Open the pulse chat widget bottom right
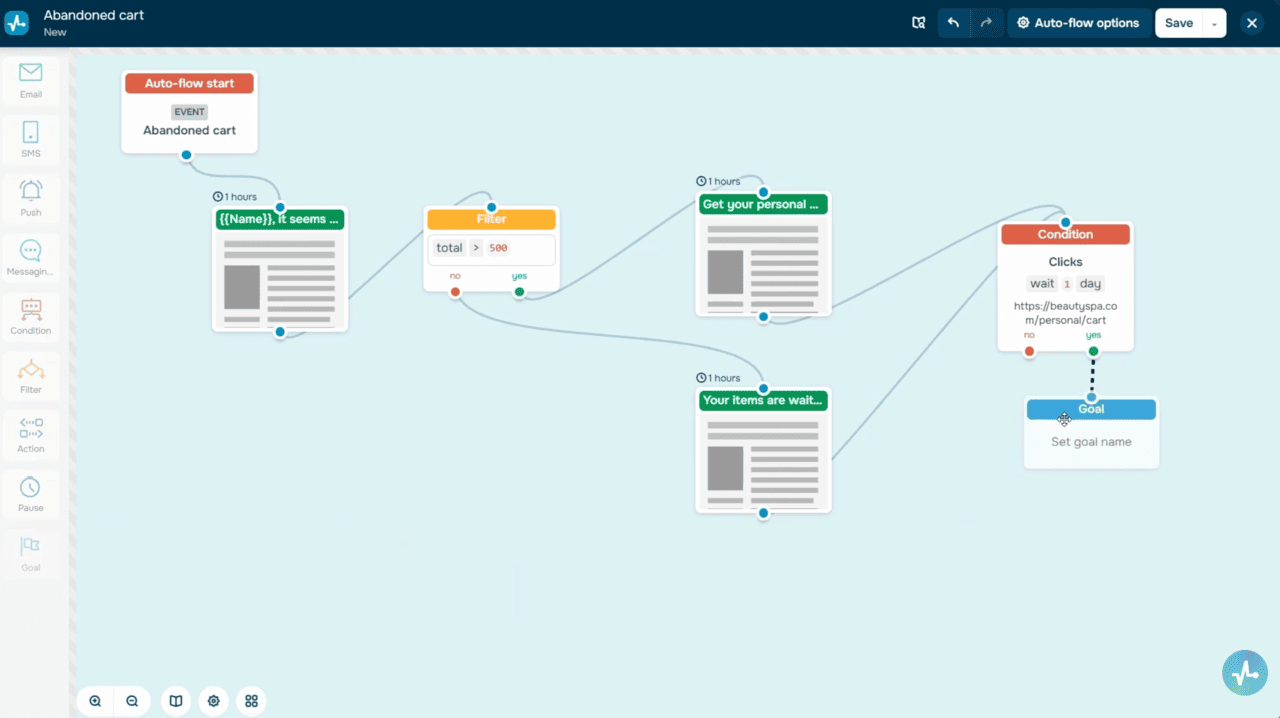 tap(1245, 673)
